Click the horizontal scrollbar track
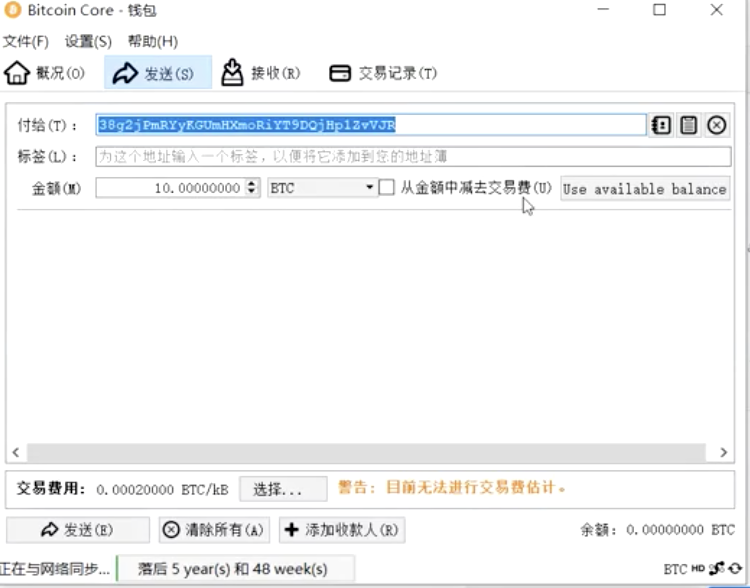Image resolution: width=750 pixels, height=588 pixels. (366, 453)
